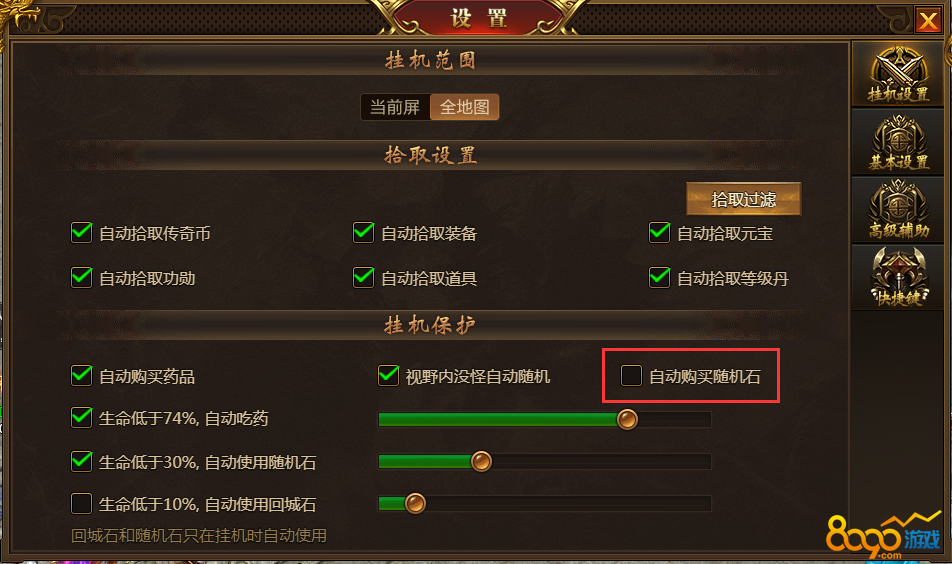Open the 快捷键 sidebar icon

[898, 277]
